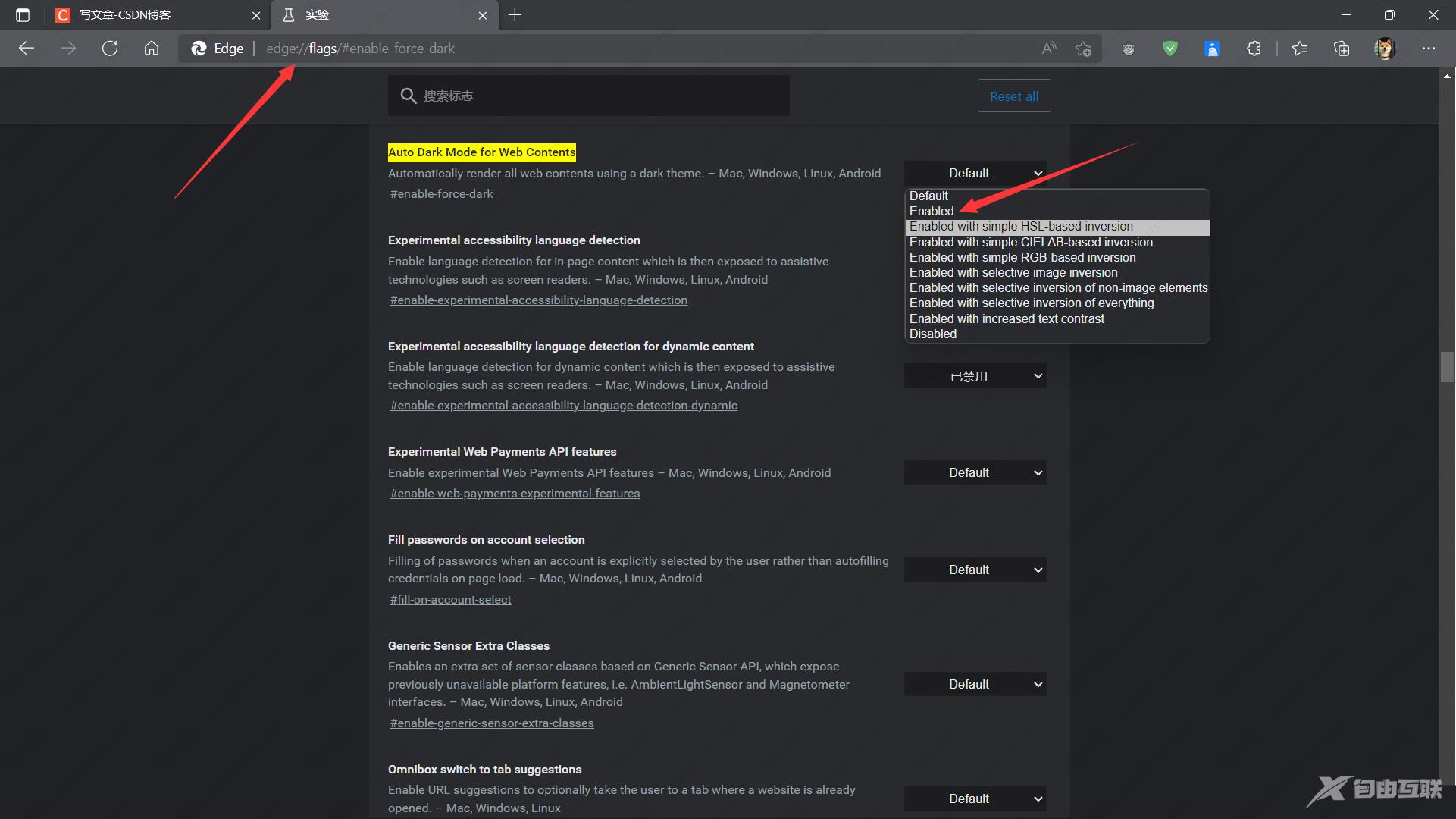Viewport: 1456px width, 819px height.
Task: Click the forward navigation arrow
Action: (x=68, y=49)
